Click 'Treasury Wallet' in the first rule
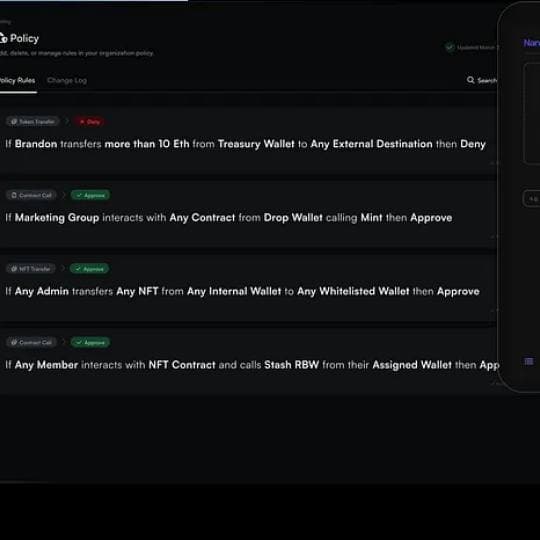The height and width of the screenshot is (540, 540). [x=256, y=144]
